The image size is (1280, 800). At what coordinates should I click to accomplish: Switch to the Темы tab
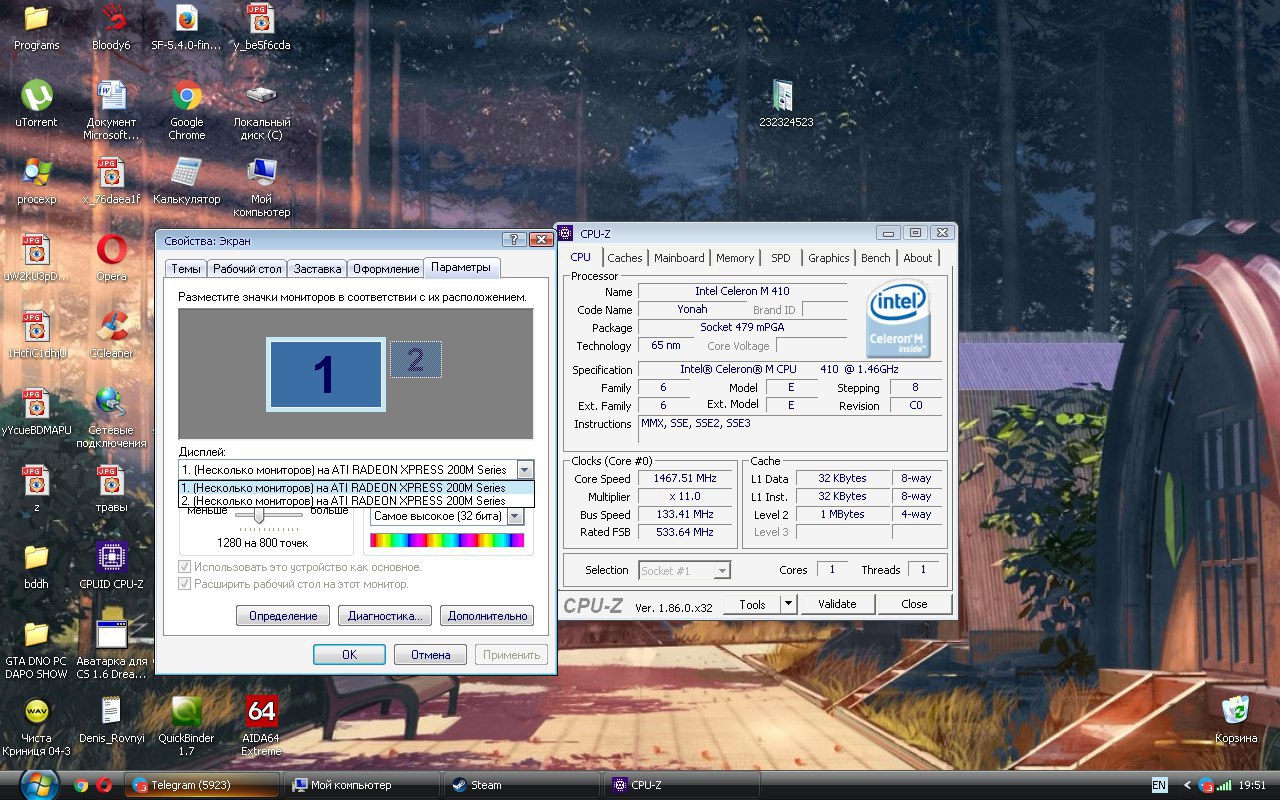[186, 269]
